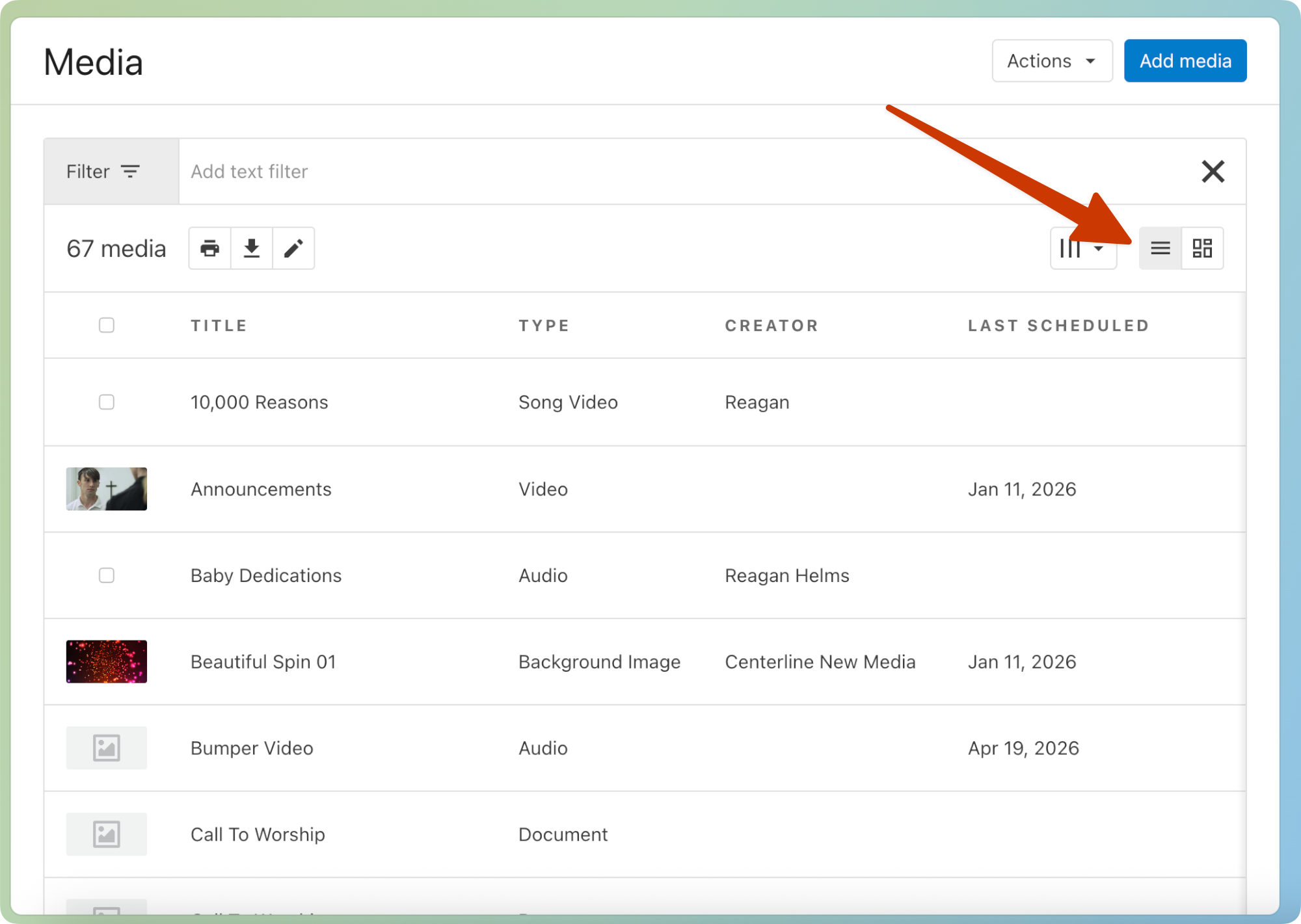The image size is (1301, 924).
Task: Switch to grid view layout
Action: pos(1202,248)
